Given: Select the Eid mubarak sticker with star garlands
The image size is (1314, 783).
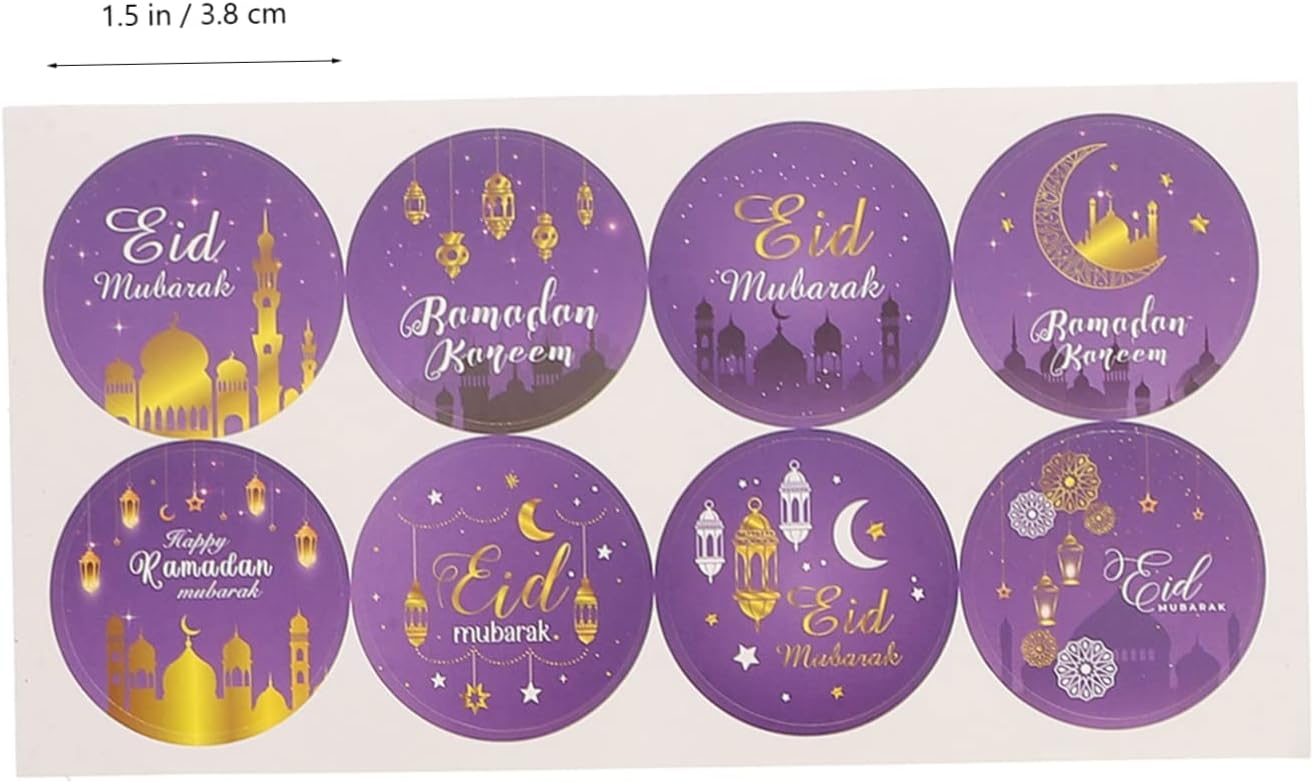Looking at the screenshot, I should (504, 587).
